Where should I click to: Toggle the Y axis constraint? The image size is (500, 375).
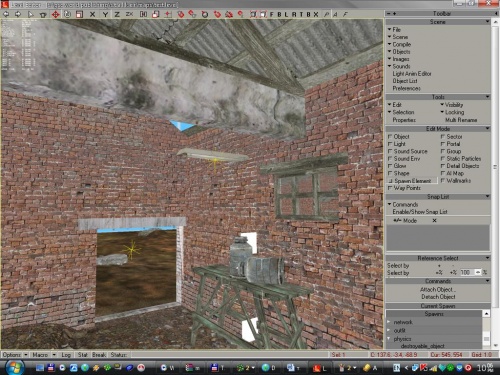tap(105, 14)
